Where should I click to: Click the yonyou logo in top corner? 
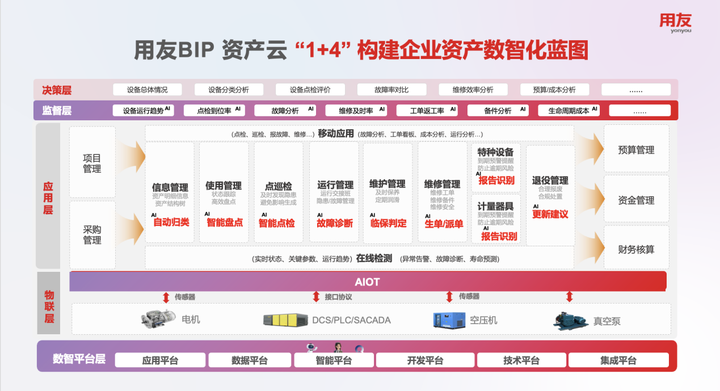point(675,22)
